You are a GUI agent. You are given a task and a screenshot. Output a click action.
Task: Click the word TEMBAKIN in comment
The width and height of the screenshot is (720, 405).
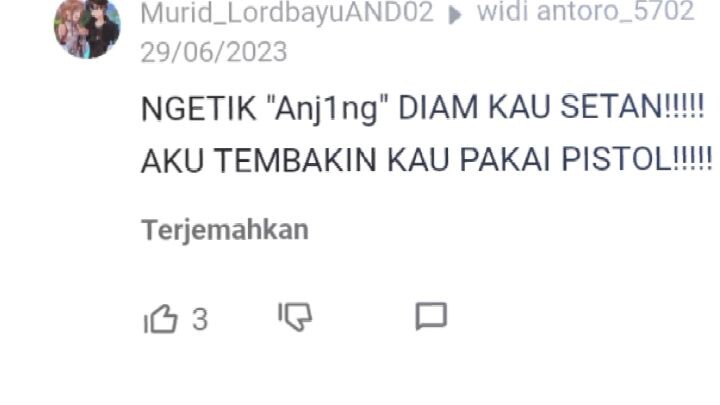[296, 161]
